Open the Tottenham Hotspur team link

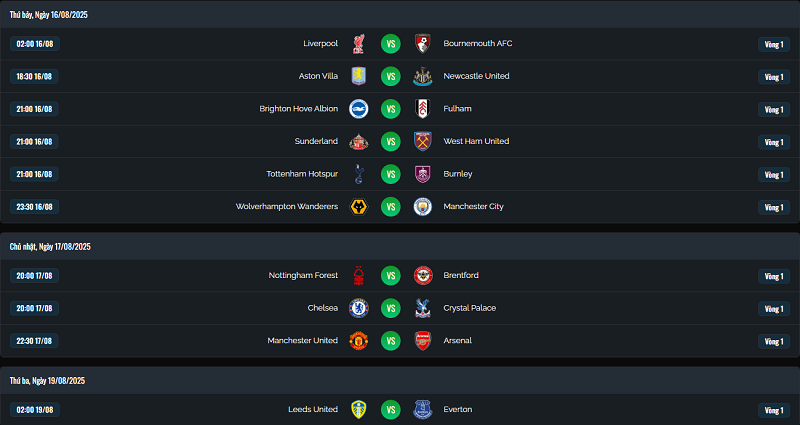coord(302,174)
